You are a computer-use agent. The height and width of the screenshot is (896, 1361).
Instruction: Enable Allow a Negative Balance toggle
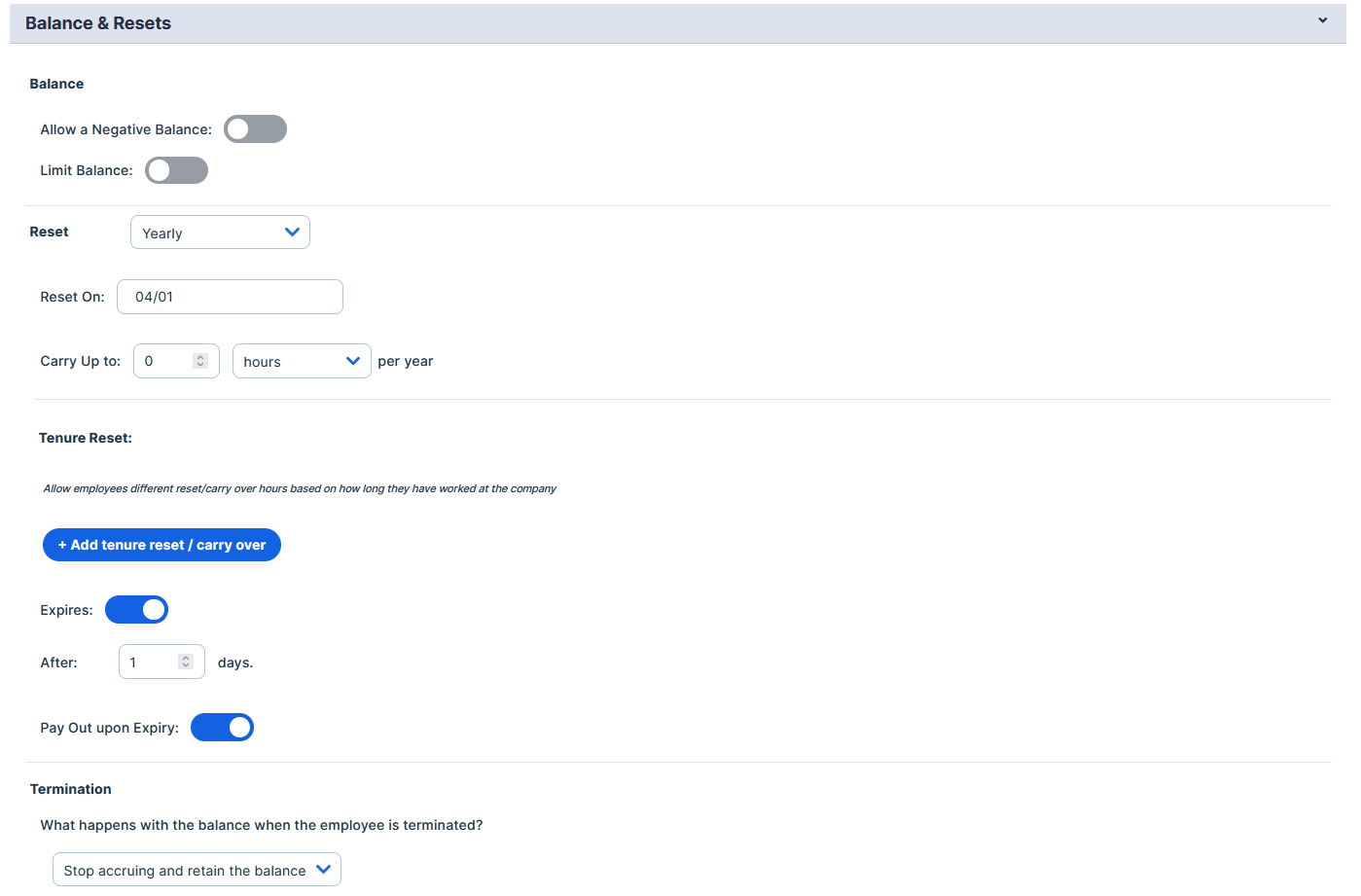point(255,129)
